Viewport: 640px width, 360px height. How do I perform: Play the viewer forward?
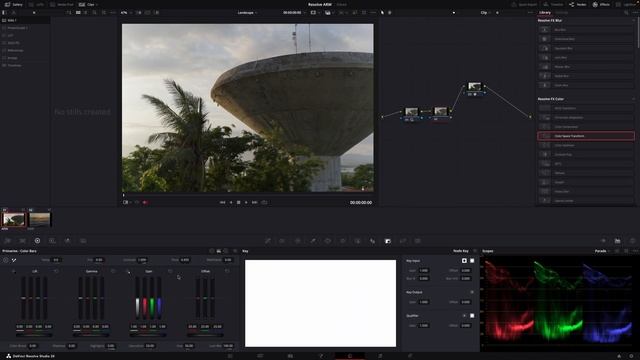(246, 202)
